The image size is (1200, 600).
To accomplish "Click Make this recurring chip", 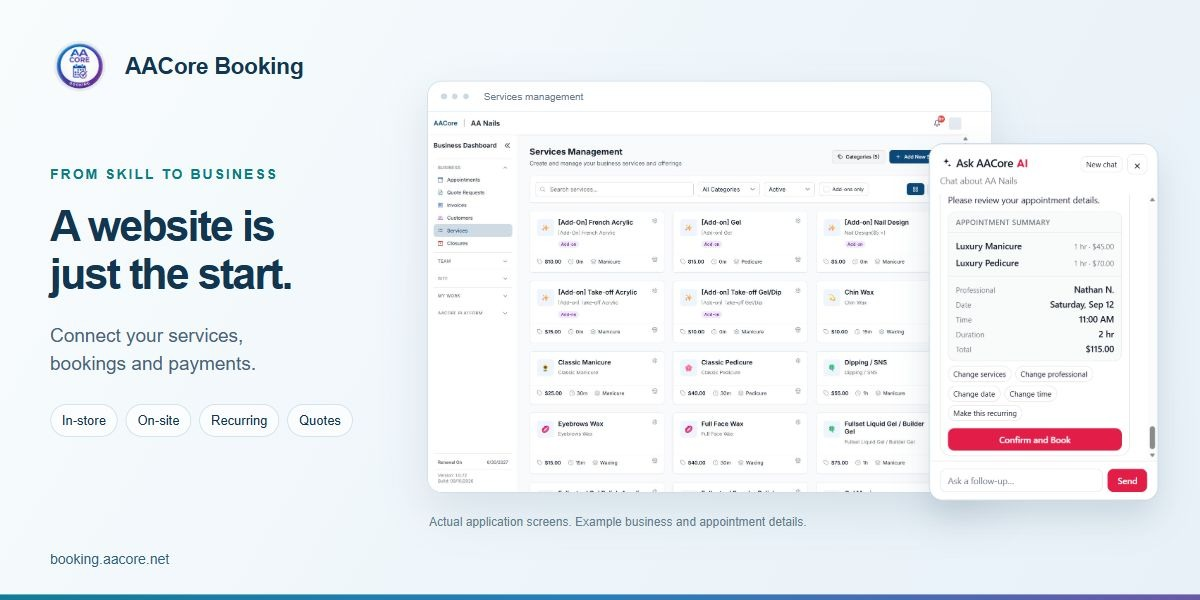I will 985,413.
